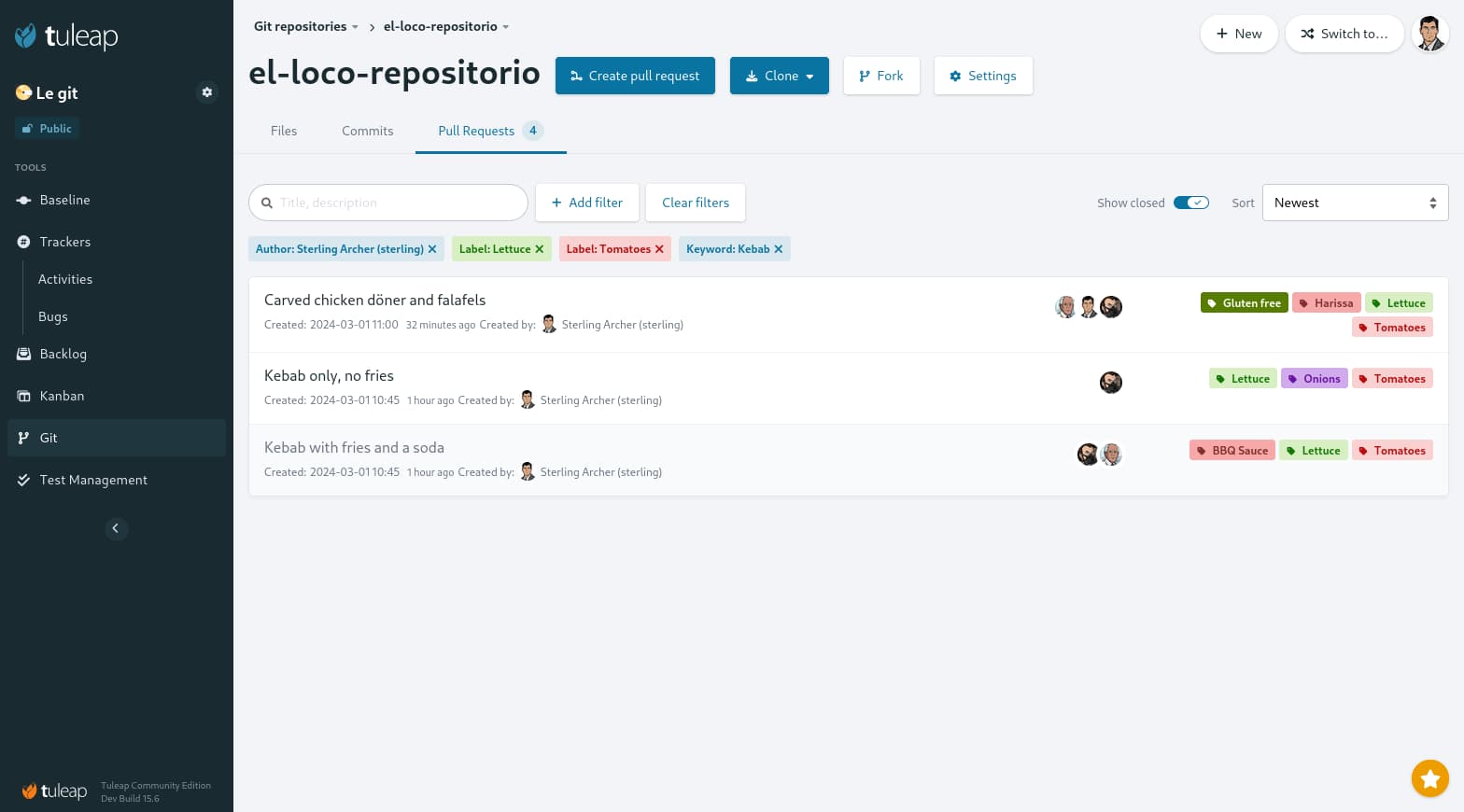The image size is (1464, 812).
Task: Click the Tuleap logo at top of sidebar
Action: (x=66, y=35)
